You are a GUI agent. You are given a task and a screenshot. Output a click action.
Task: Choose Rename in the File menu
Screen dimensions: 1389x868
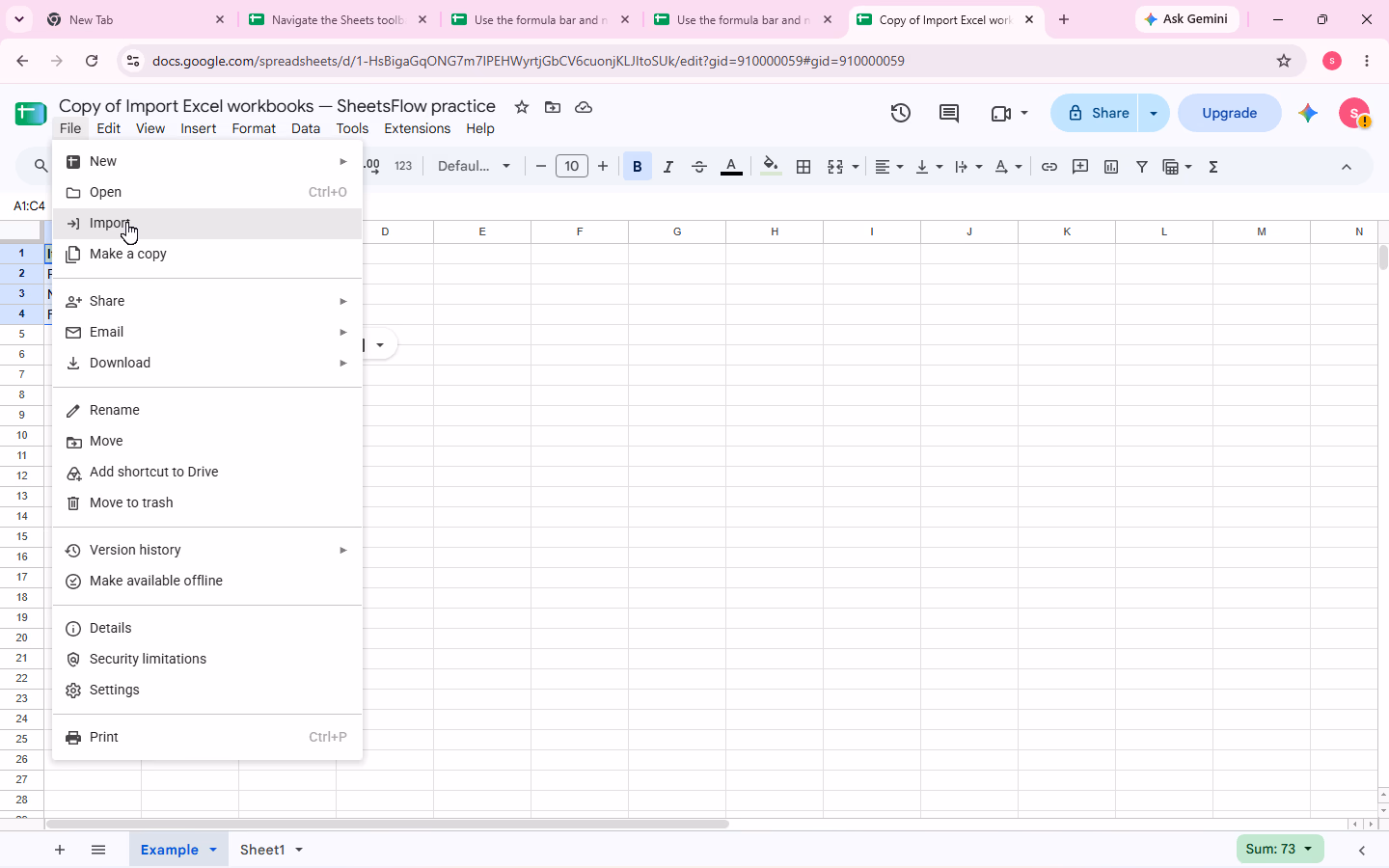click(x=207, y=410)
